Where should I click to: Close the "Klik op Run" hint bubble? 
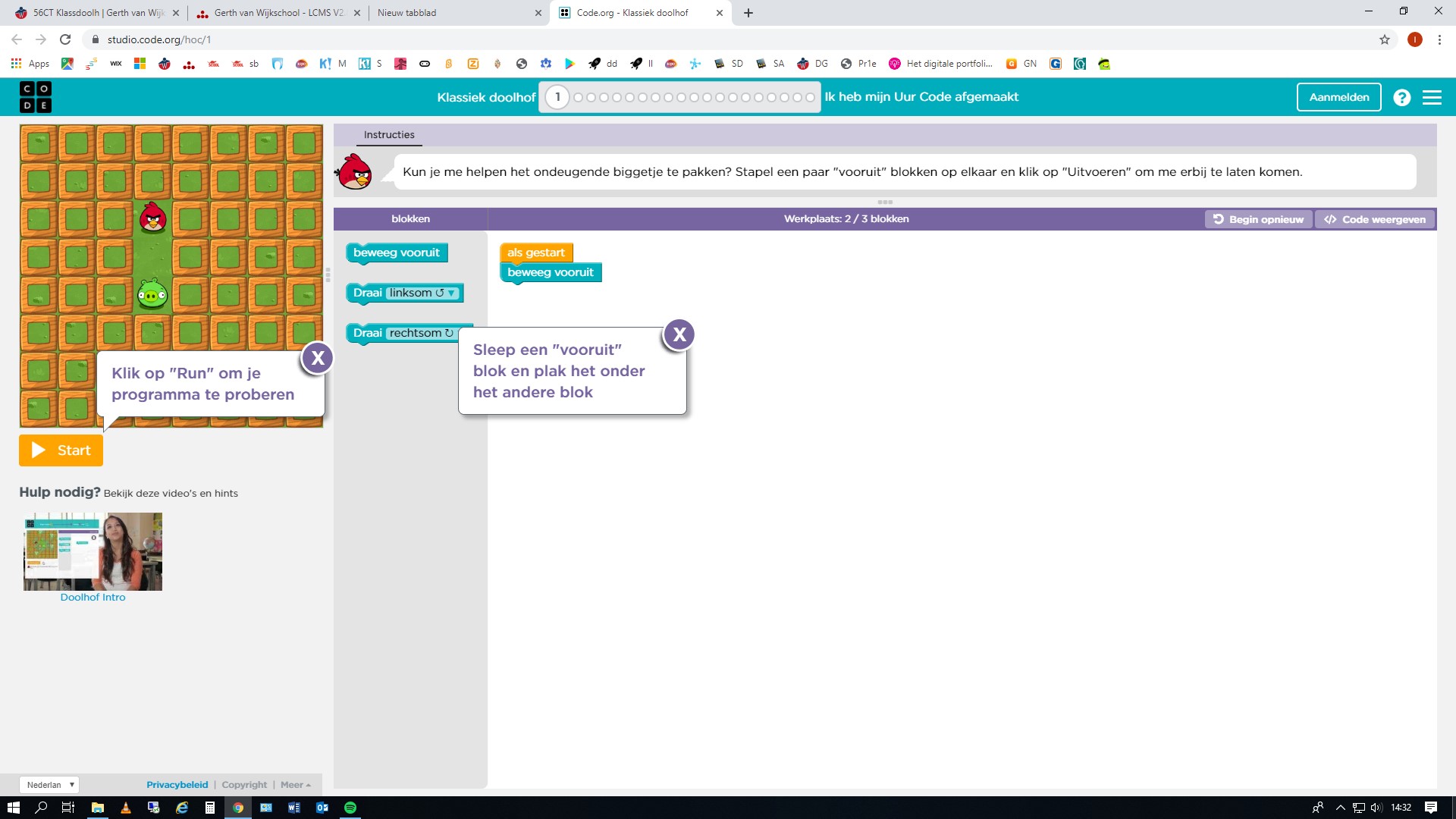[318, 358]
